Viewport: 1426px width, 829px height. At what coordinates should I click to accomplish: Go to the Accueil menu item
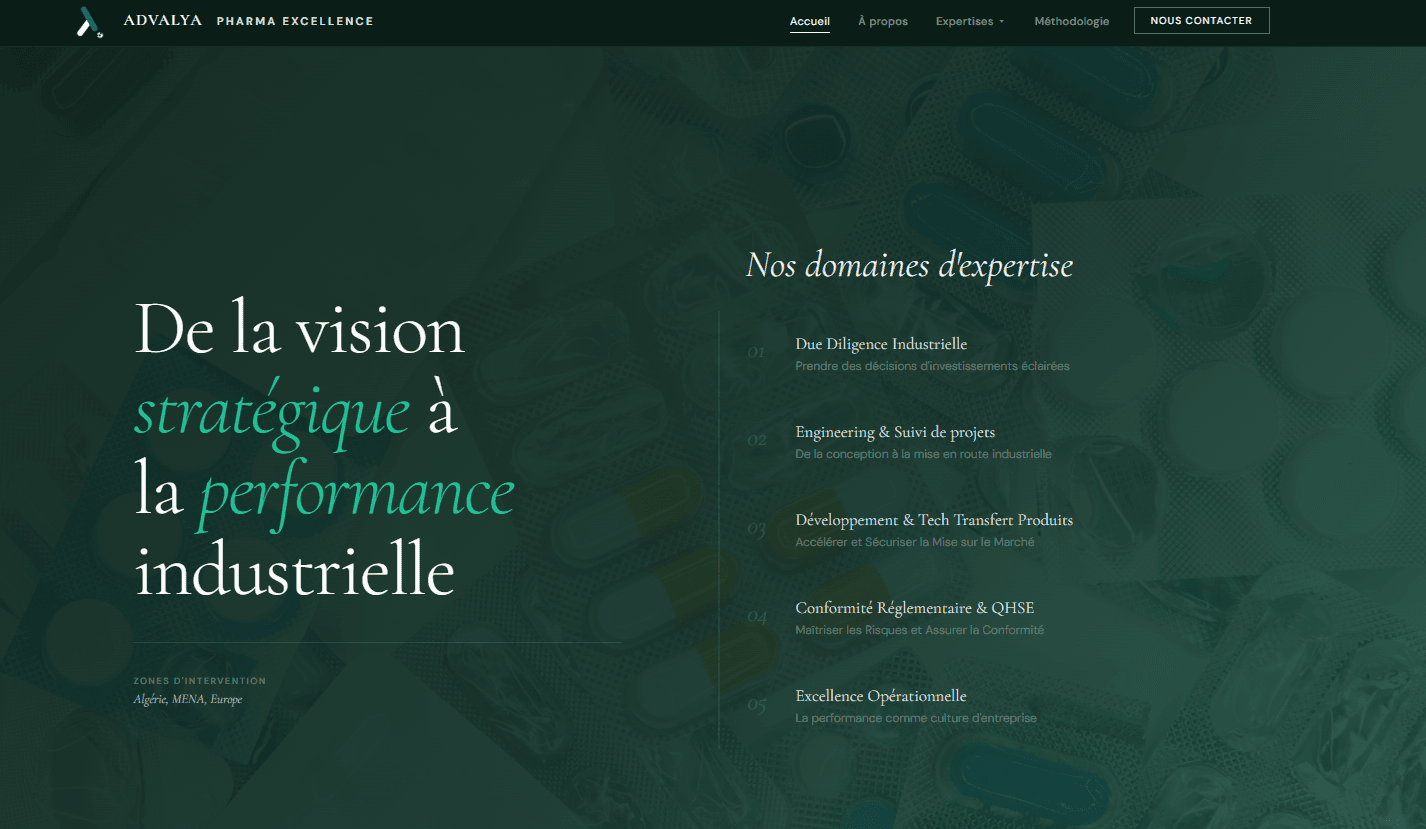(810, 21)
